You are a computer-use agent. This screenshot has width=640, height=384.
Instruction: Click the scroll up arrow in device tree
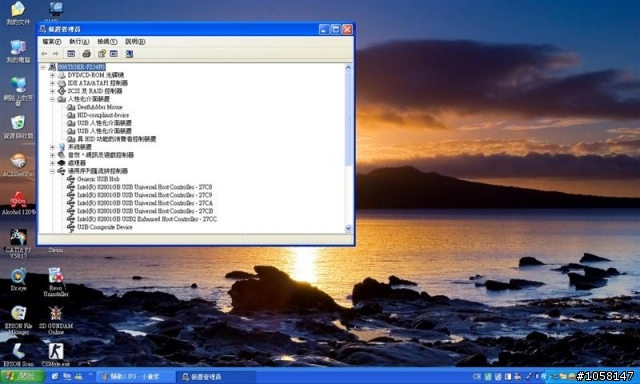coord(349,67)
